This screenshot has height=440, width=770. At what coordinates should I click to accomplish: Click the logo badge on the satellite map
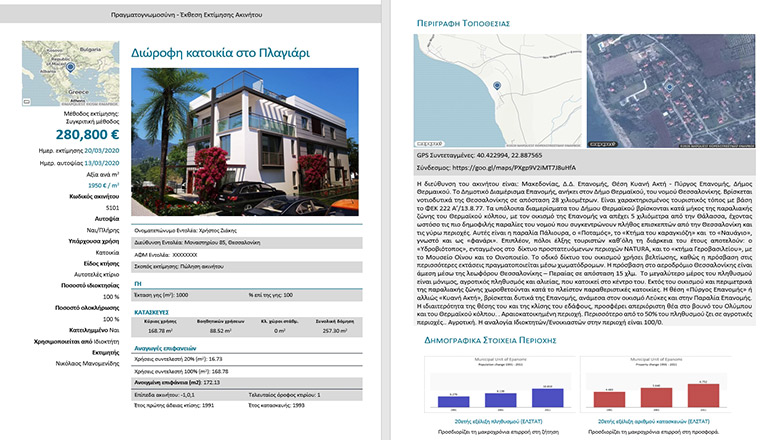(x=603, y=144)
